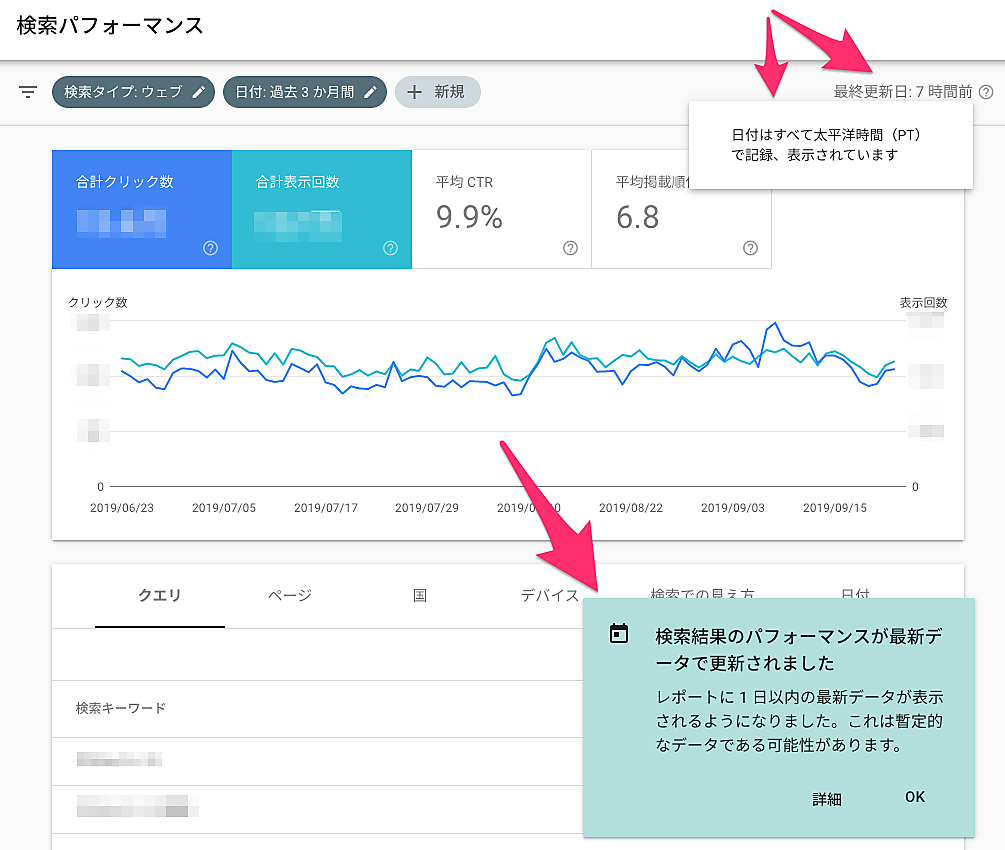Toggle the 平均 CTR metric card
Viewport: 1005px width, 850px height.
tap(501, 209)
